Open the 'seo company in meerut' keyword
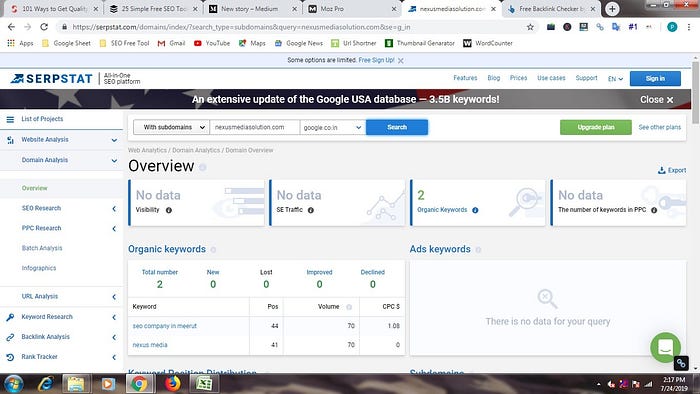 [x=164, y=326]
